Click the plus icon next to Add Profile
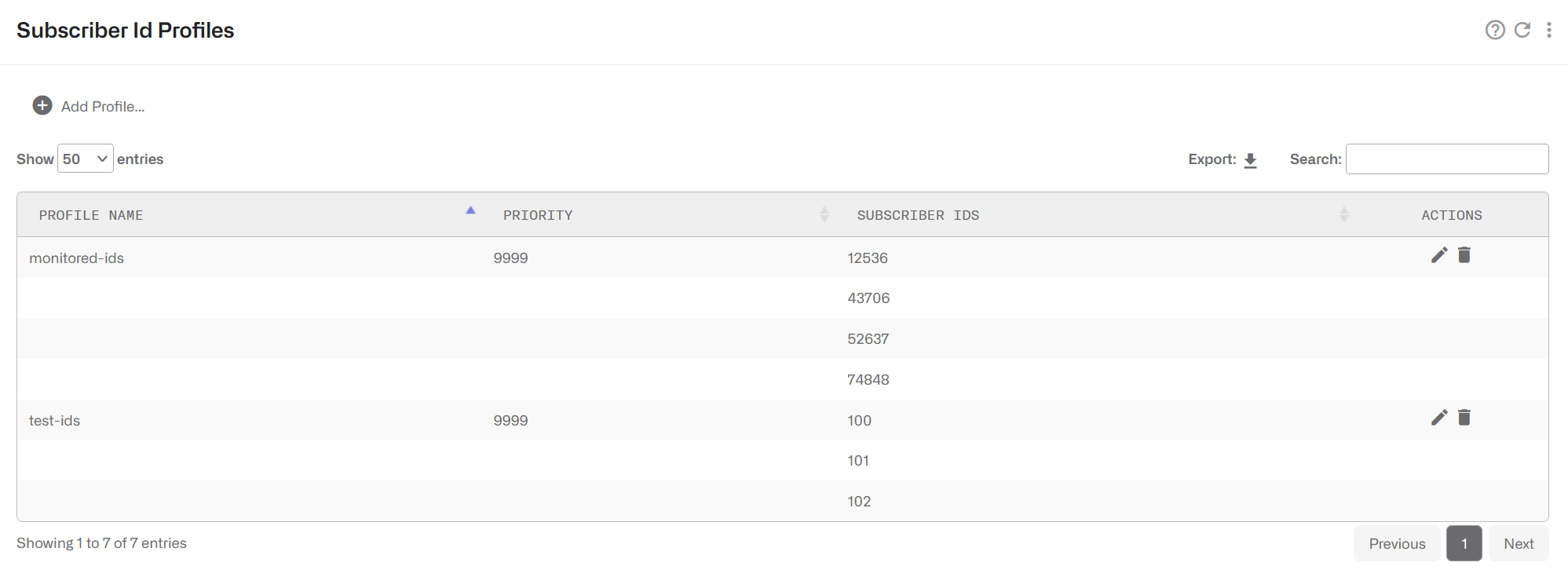1568x588 pixels. pyautogui.click(x=42, y=105)
